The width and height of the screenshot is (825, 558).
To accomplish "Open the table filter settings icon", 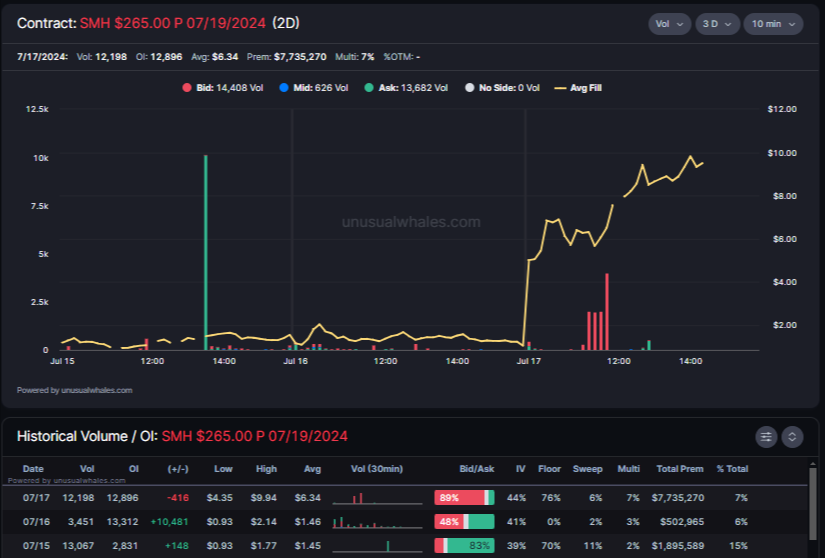I will [766, 437].
